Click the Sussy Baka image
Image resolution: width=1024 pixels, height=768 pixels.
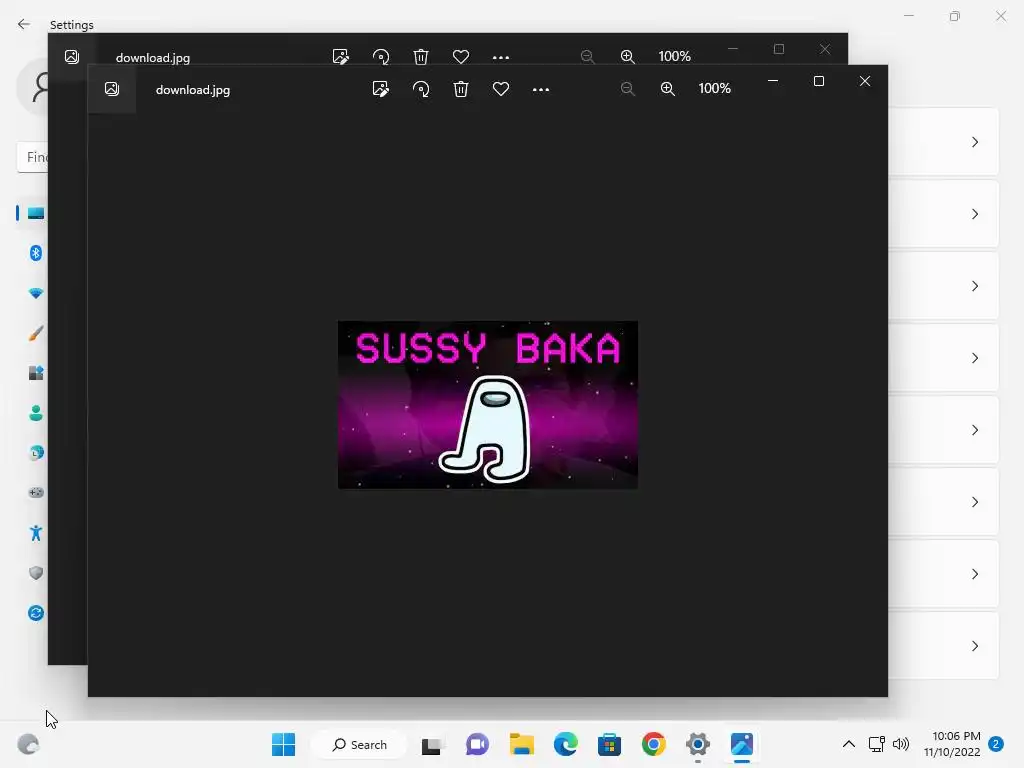click(488, 405)
